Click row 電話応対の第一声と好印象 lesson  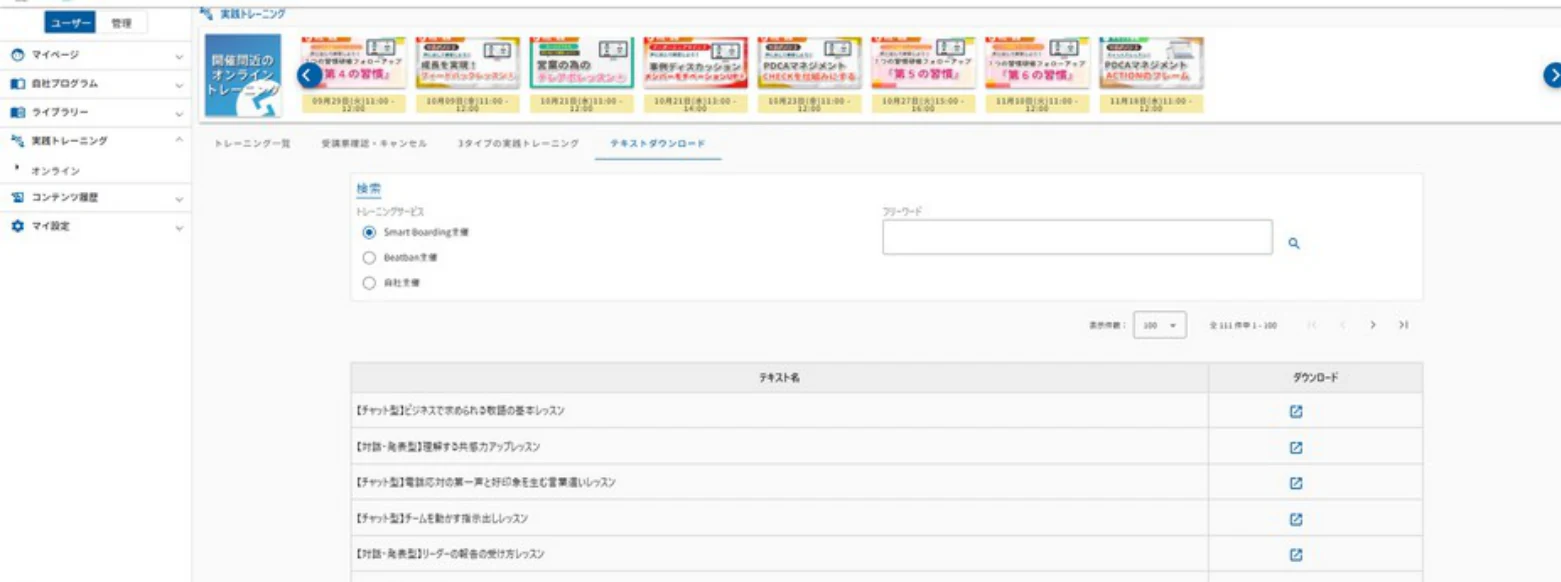886,483
